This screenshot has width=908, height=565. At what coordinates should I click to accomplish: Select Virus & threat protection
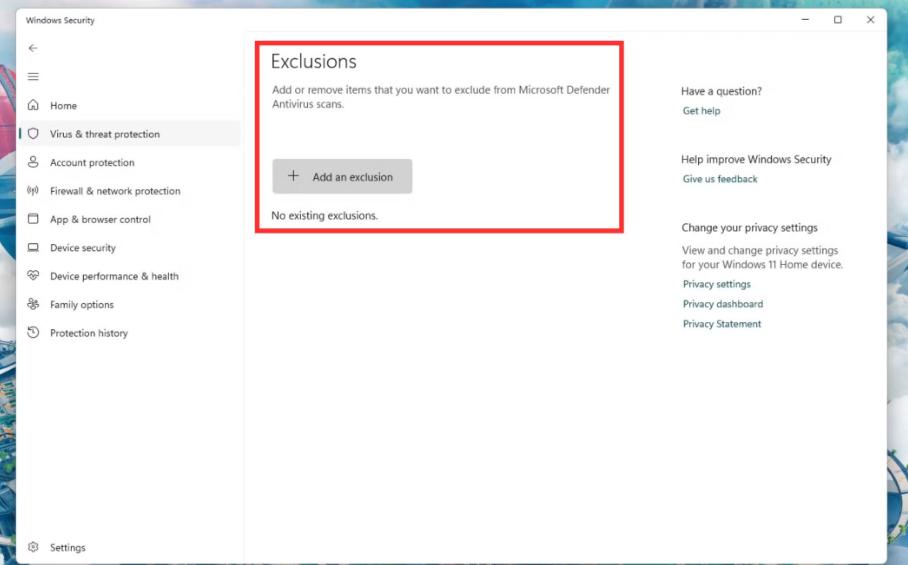(130, 134)
